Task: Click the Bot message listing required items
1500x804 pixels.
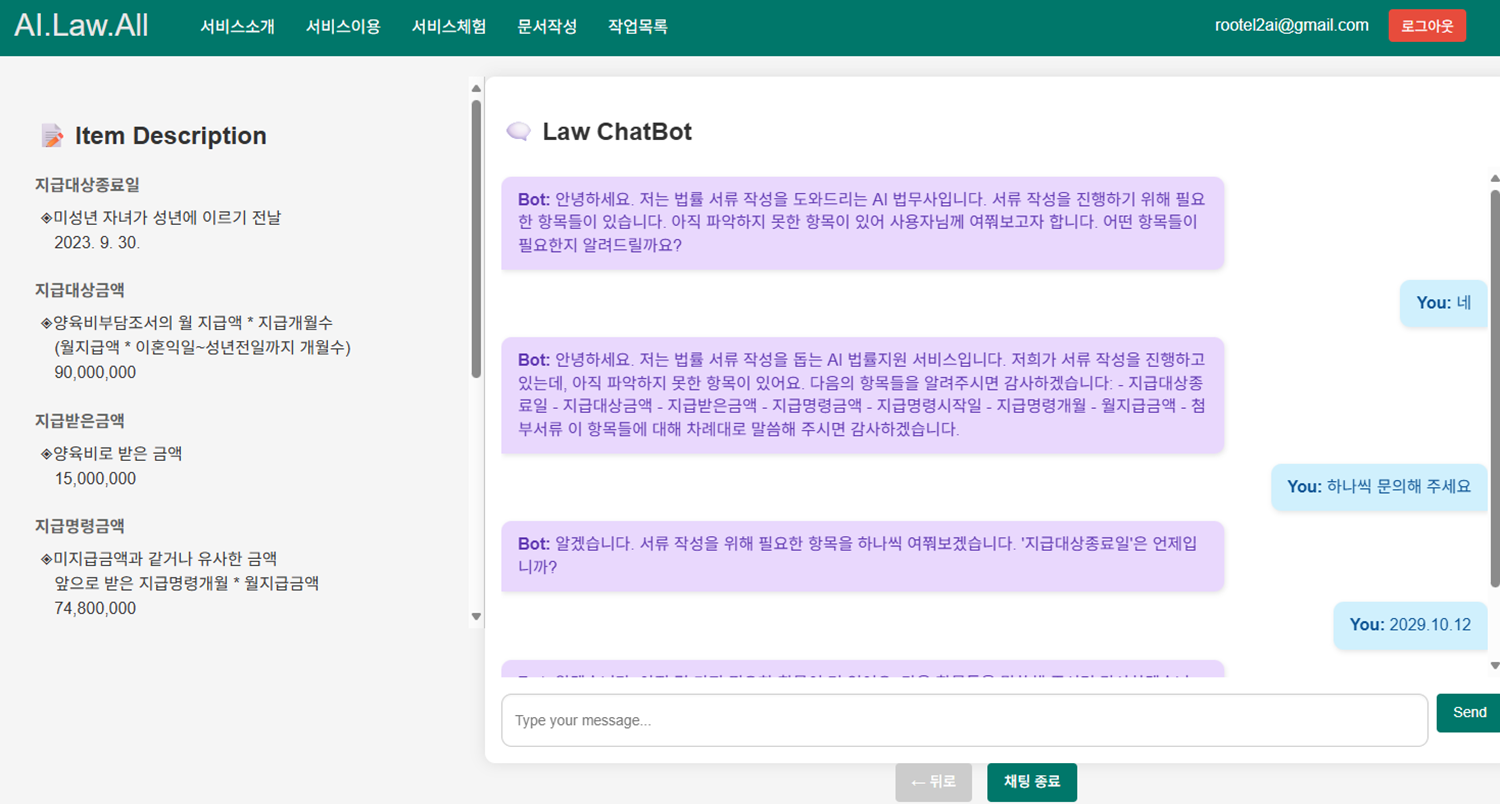Action: (863, 395)
